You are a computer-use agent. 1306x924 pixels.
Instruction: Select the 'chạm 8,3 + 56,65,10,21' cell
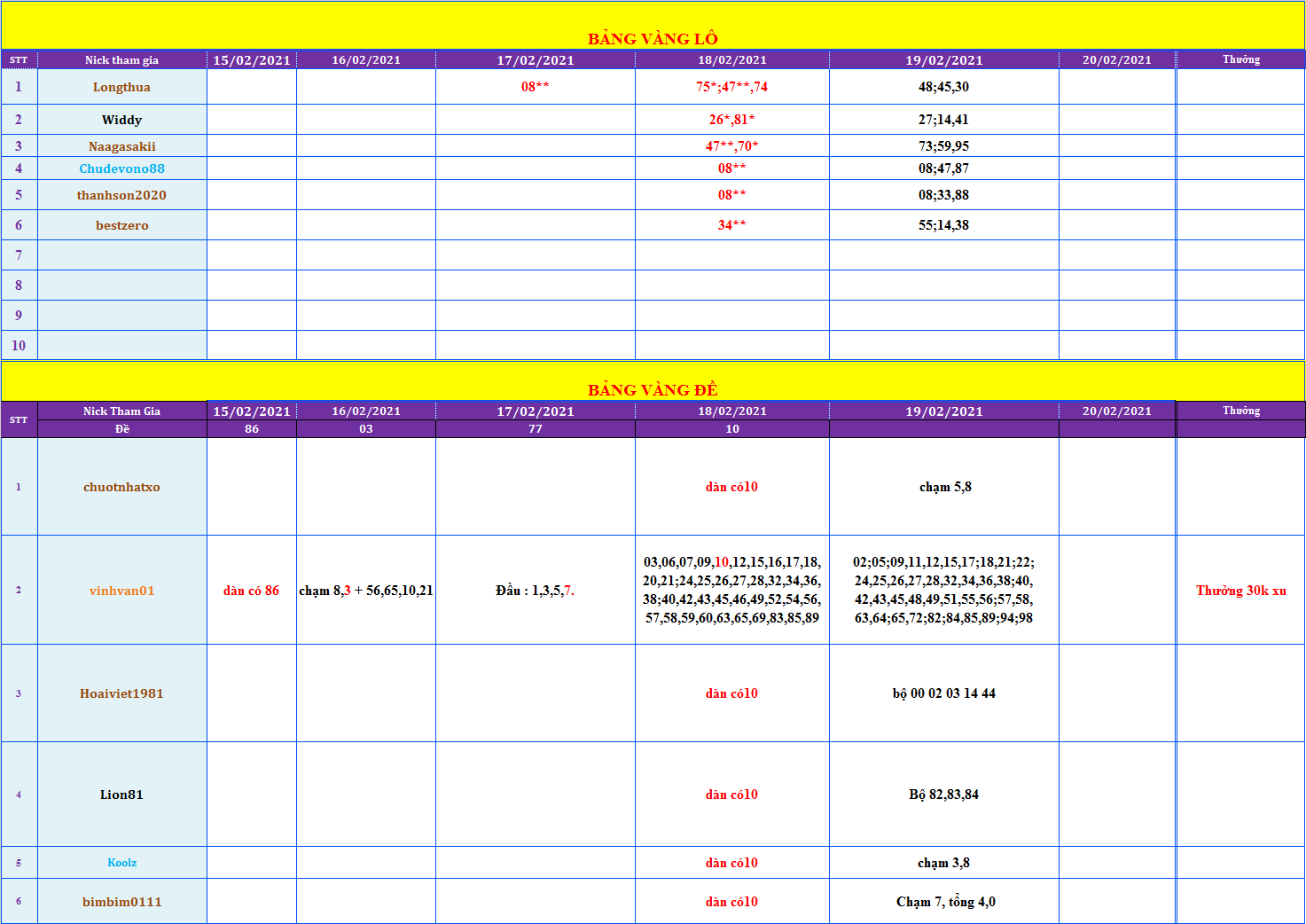coord(365,591)
